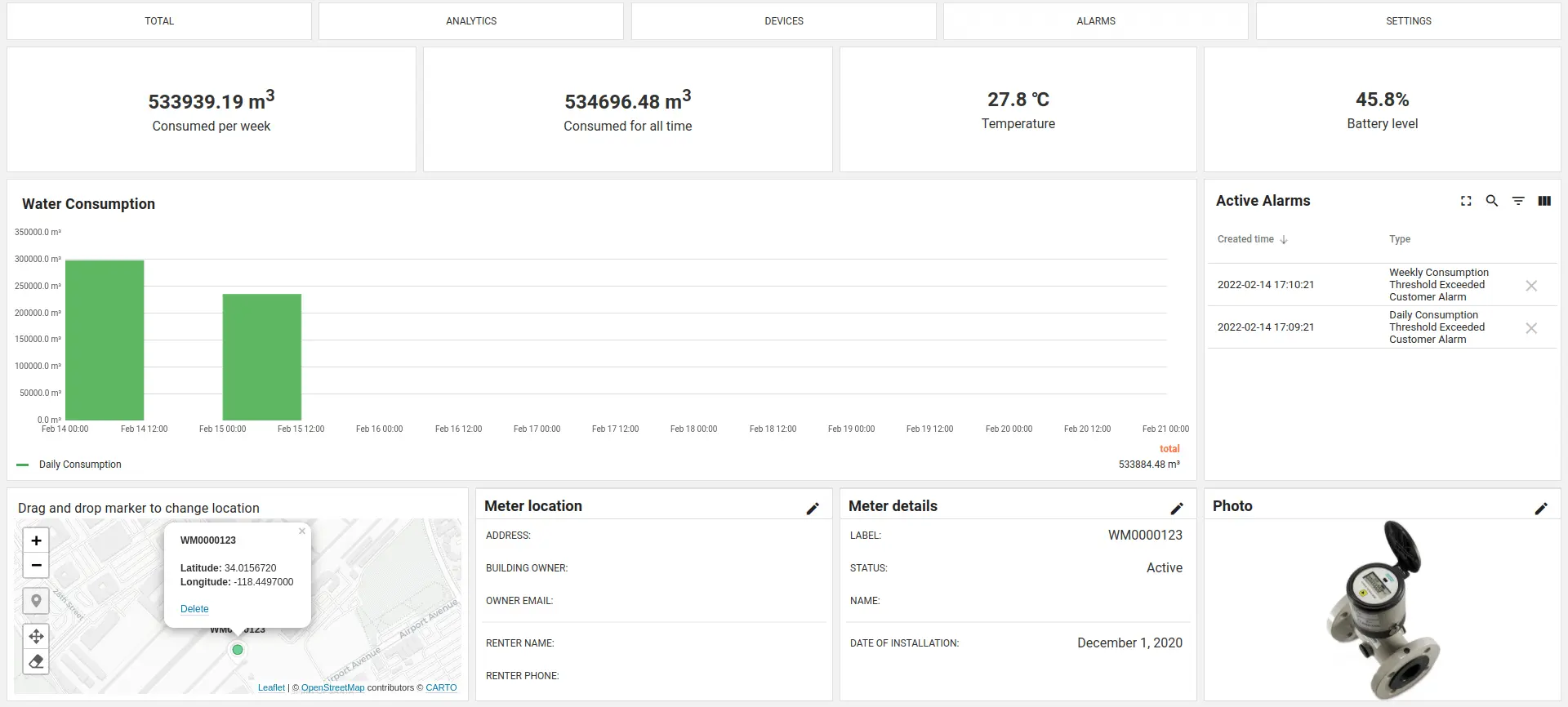Open the Active Alarms filter

click(1518, 201)
